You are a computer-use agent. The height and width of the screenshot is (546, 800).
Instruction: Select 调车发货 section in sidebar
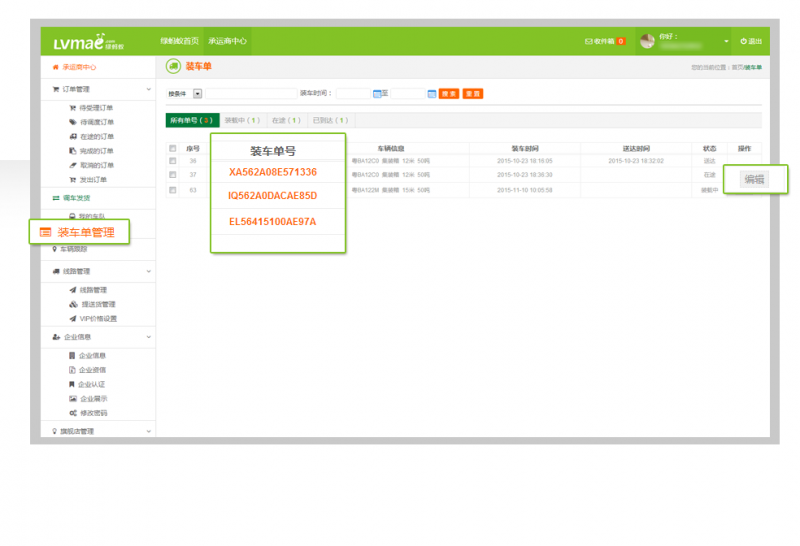pos(71,198)
